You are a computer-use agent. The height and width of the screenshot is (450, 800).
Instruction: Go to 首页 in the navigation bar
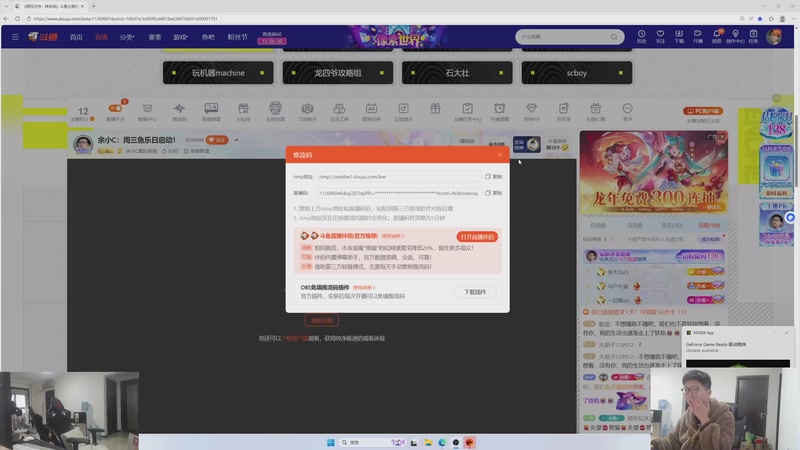click(76, 37)
